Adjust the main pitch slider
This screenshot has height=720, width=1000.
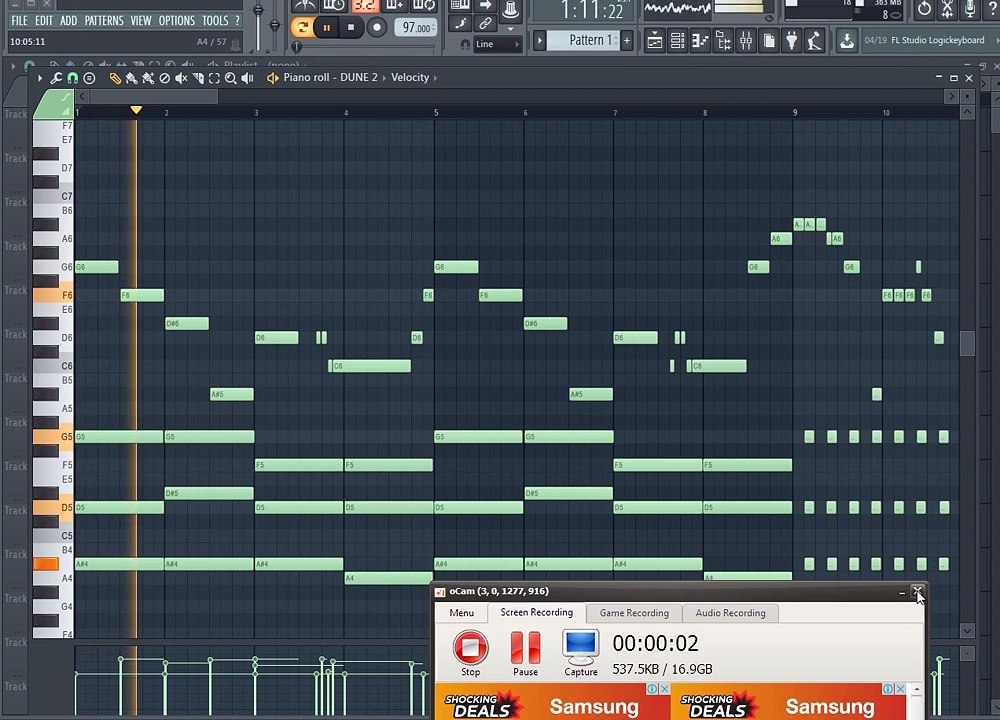click(275, 26)
